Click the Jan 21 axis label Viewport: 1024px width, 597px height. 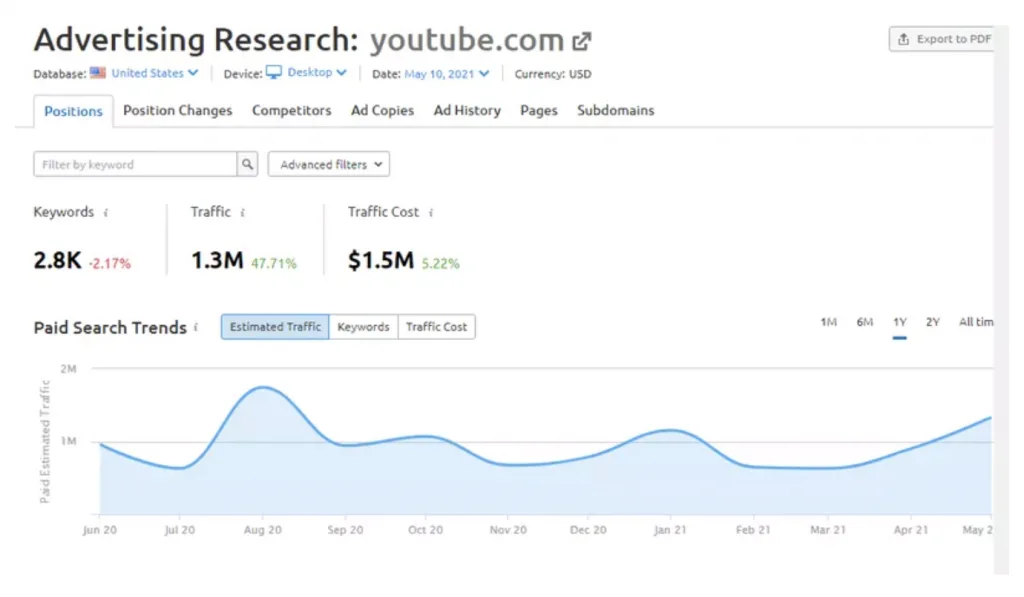coord(670,530)
